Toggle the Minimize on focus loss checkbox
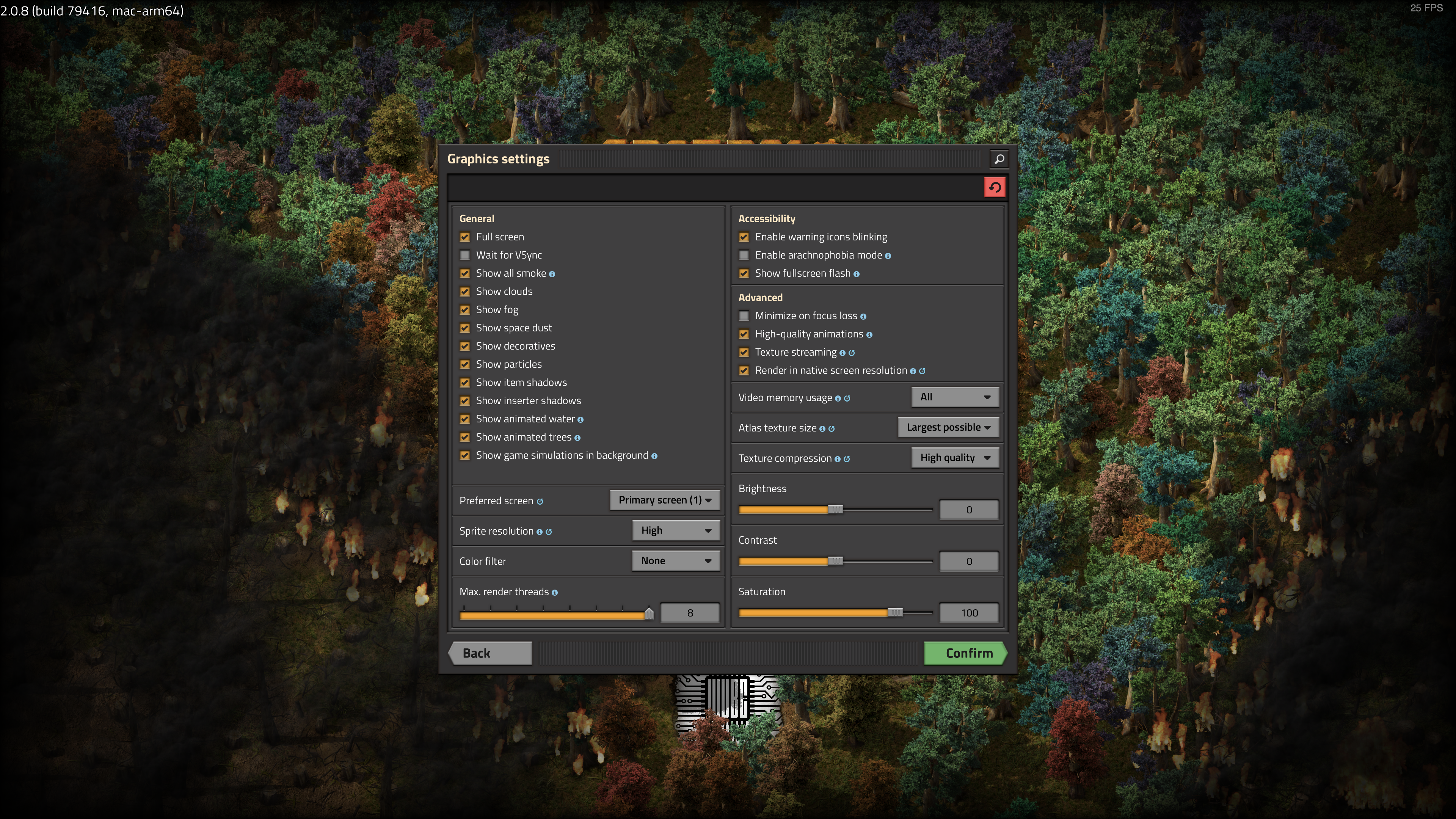The image size is (1456, 819). [x=744, y=316]
